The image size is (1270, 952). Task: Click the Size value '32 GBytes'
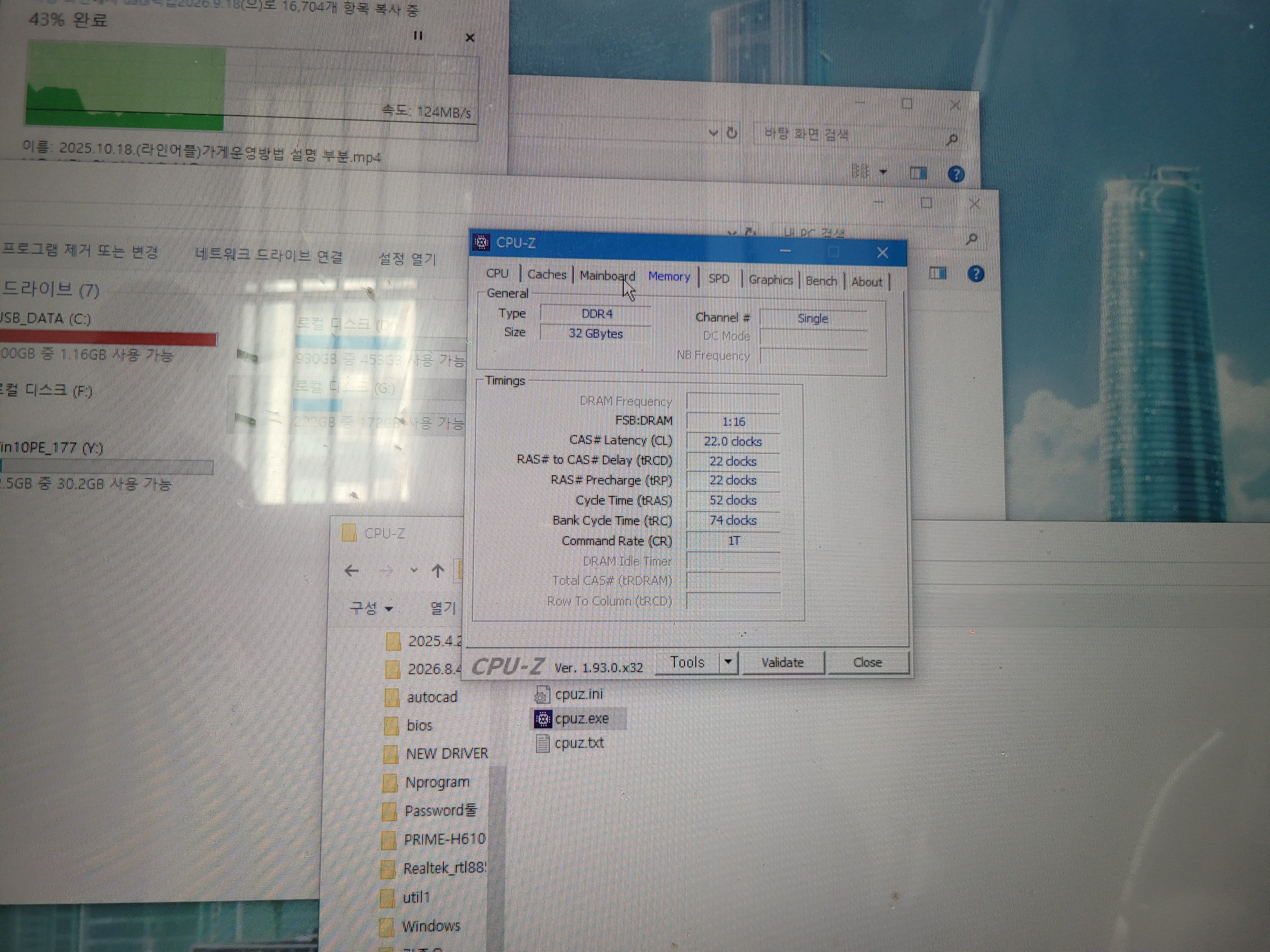pos(595,333)
